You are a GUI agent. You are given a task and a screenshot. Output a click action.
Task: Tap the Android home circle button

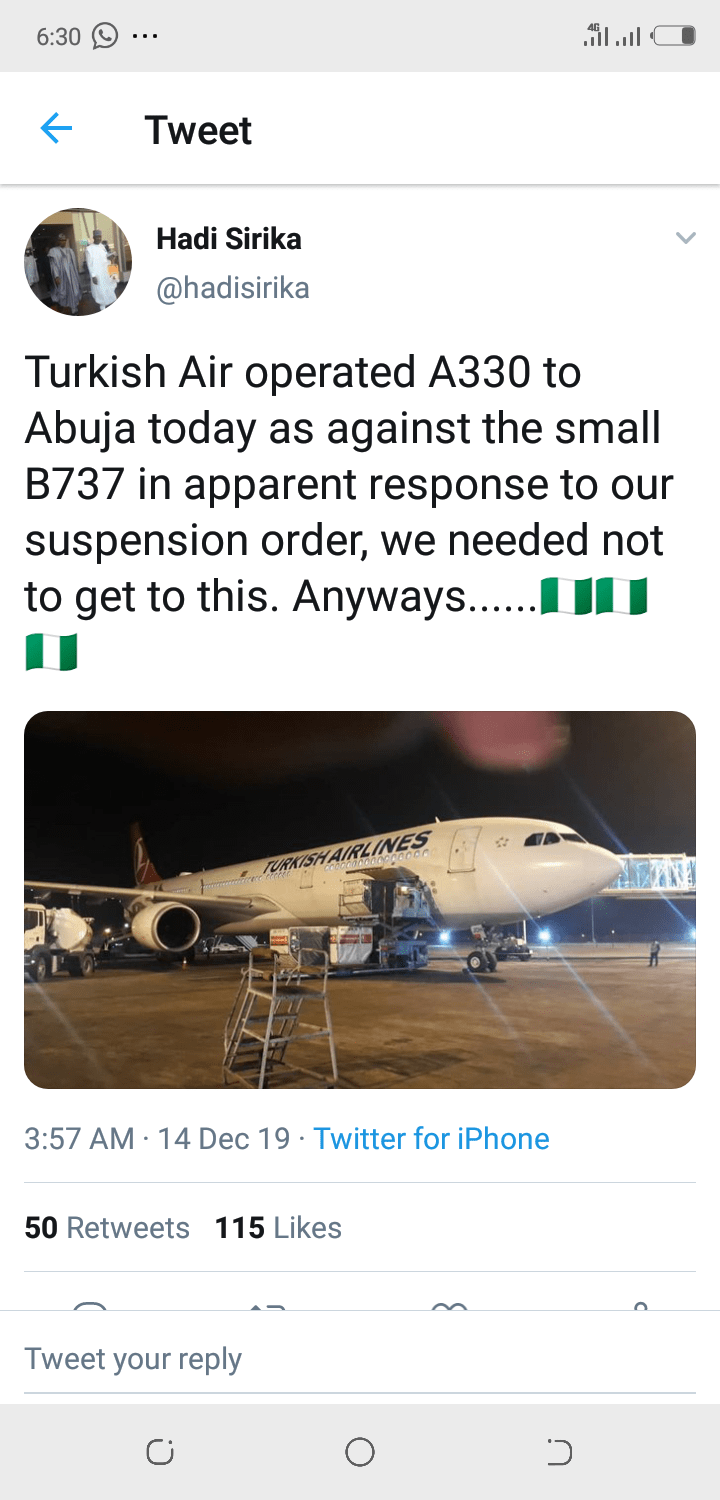(360, 1452)
